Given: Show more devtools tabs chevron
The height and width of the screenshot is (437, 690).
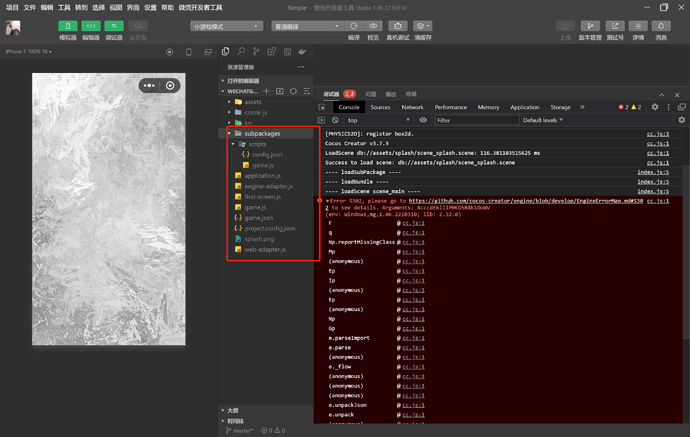Looking at the screenshot, I should click(582, 107).
